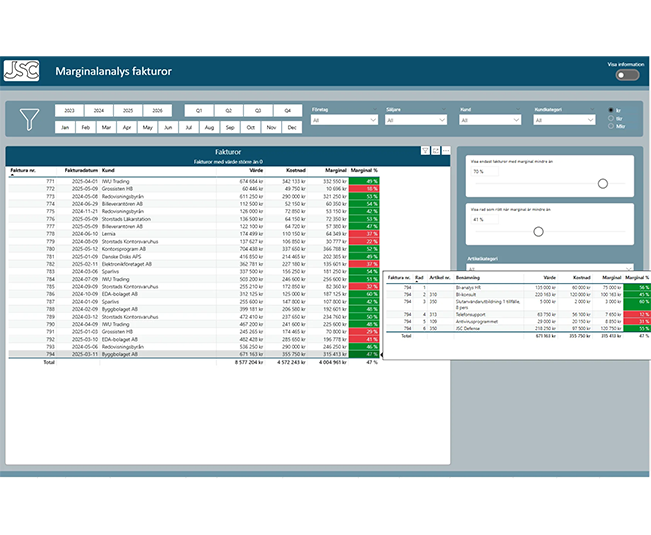This screenshot has width=651, height=535.
Task: Filter by year 2025
Action: pos(128,110)
